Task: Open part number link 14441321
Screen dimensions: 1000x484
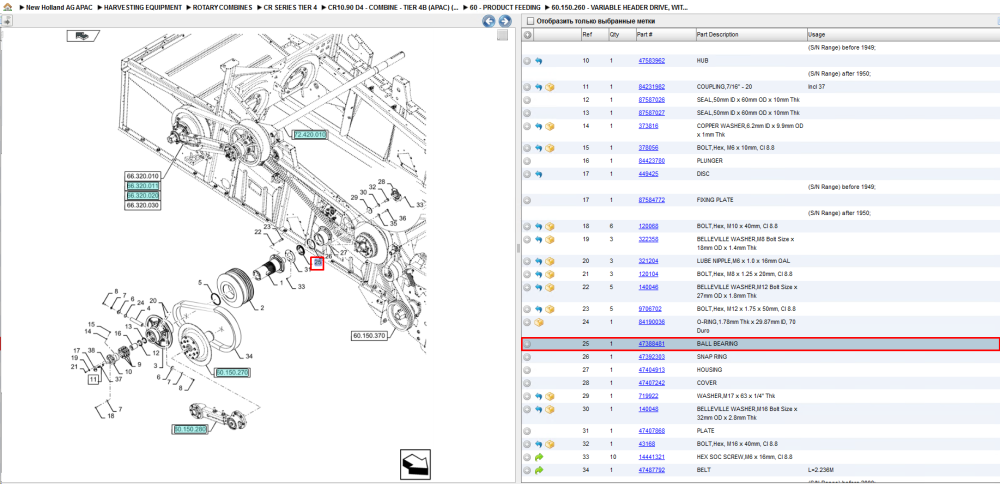Action: 652,457
